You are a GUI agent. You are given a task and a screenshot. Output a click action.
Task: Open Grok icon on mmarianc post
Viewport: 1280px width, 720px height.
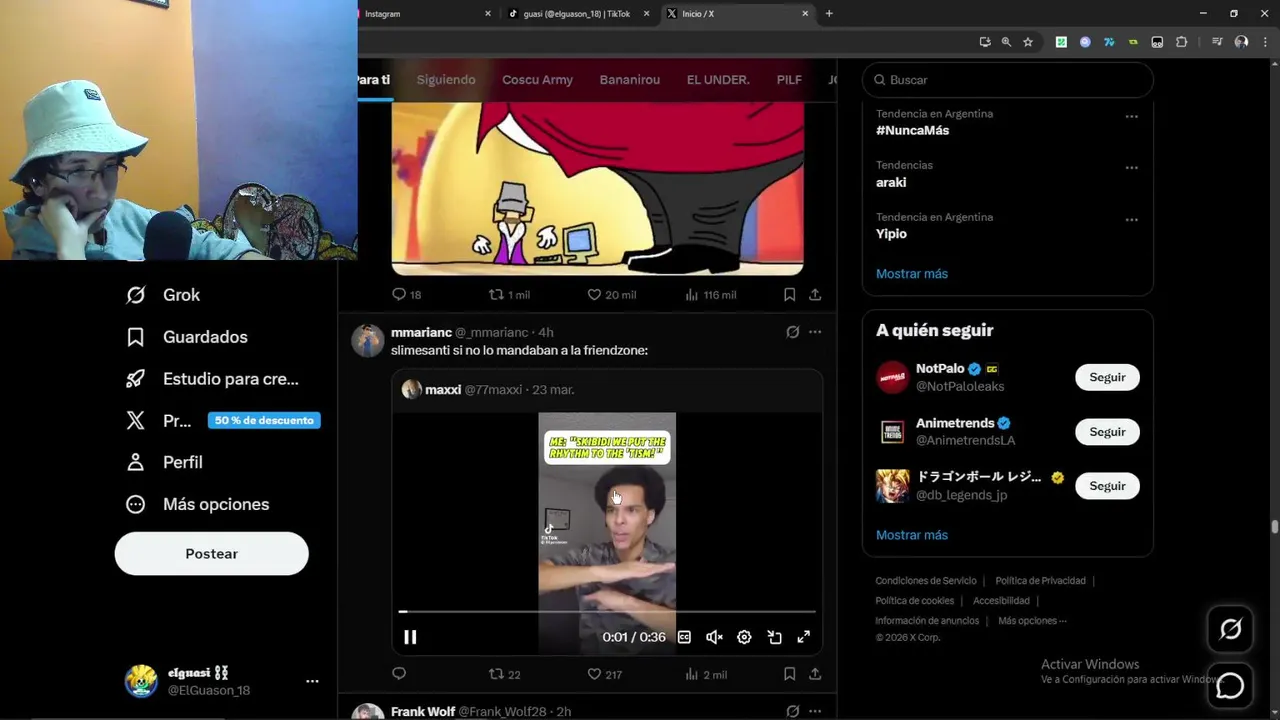click(792, 332)
